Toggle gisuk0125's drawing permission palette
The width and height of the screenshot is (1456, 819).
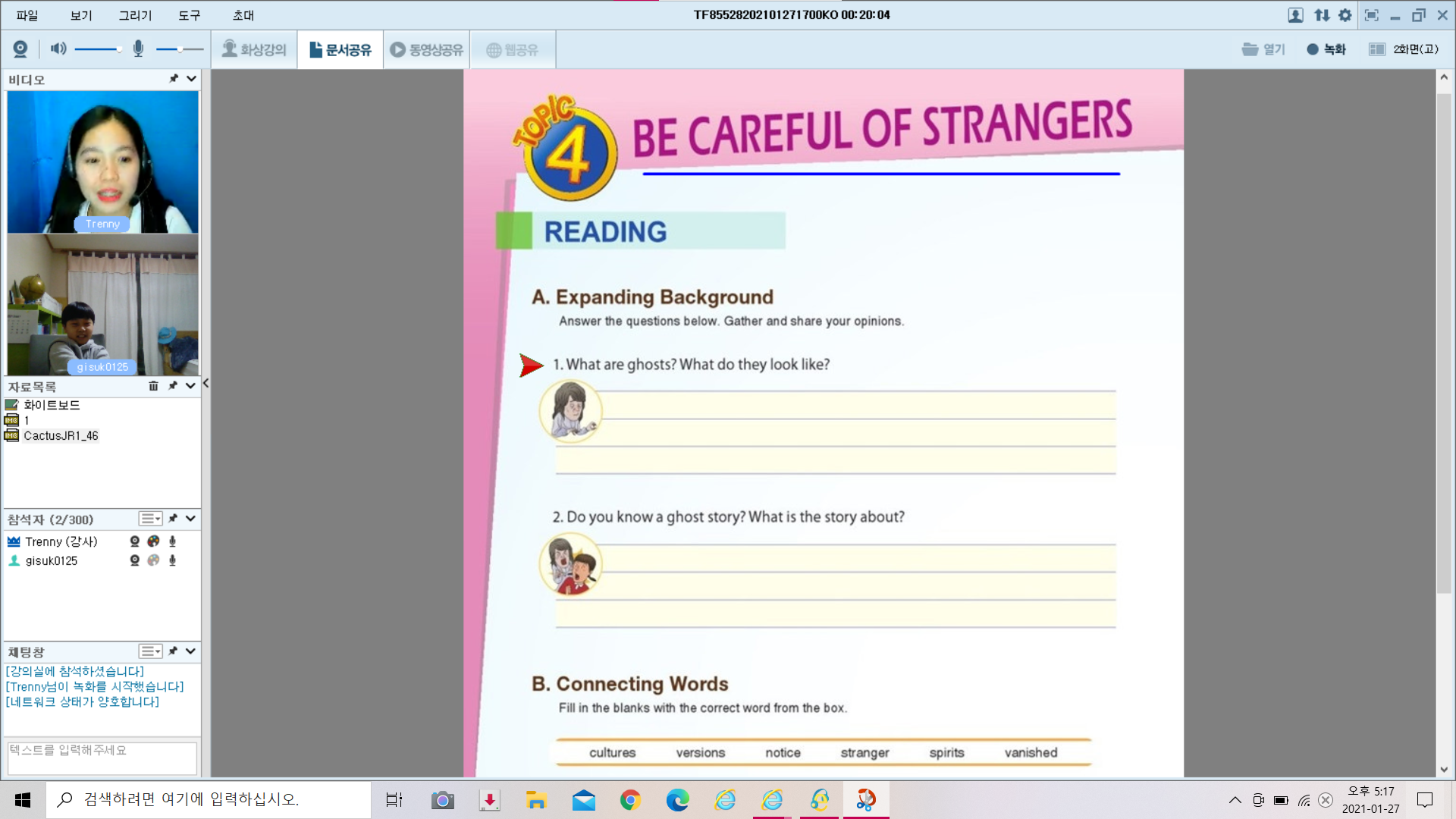pos(153,560)
